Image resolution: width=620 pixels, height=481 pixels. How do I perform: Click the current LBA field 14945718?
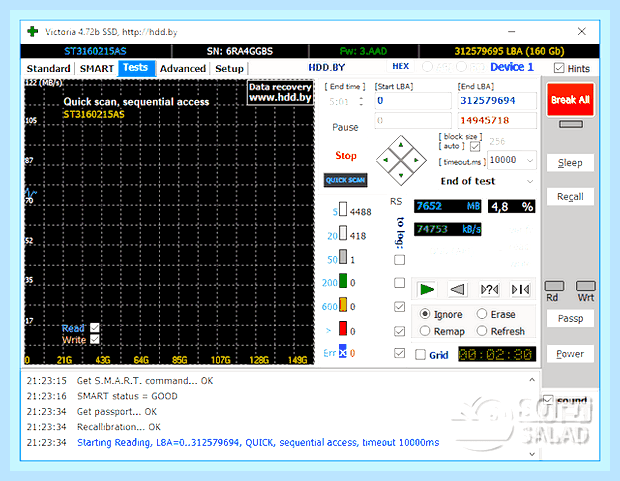(x=497, y=120)
